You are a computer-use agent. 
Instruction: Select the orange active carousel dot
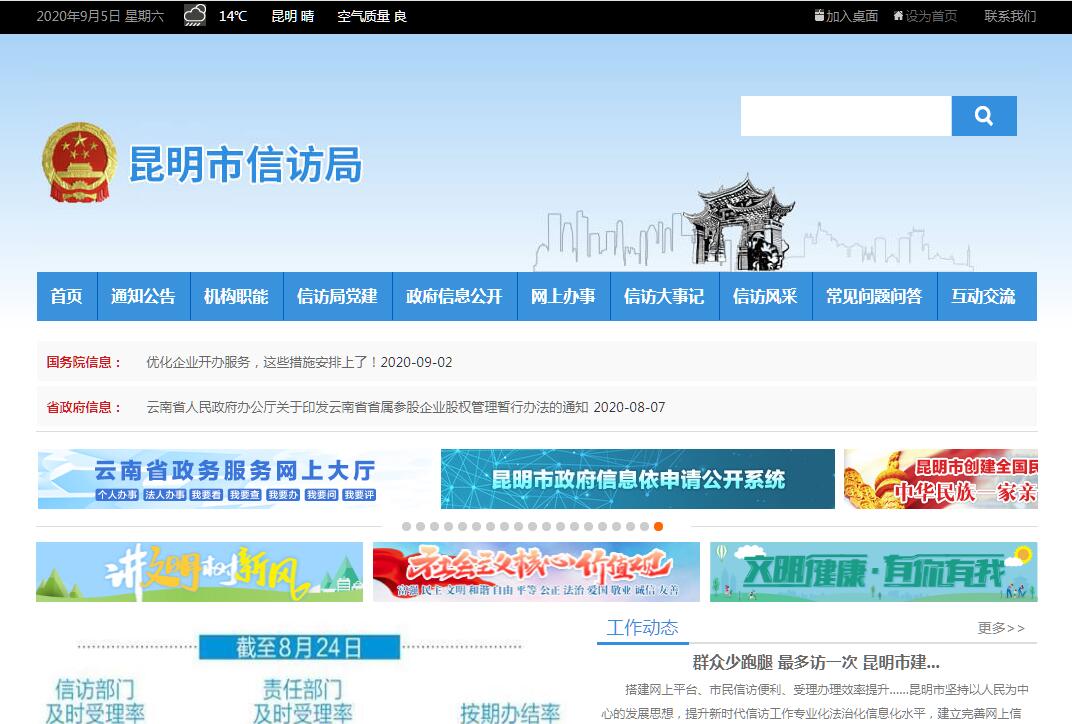pos(658,526)
